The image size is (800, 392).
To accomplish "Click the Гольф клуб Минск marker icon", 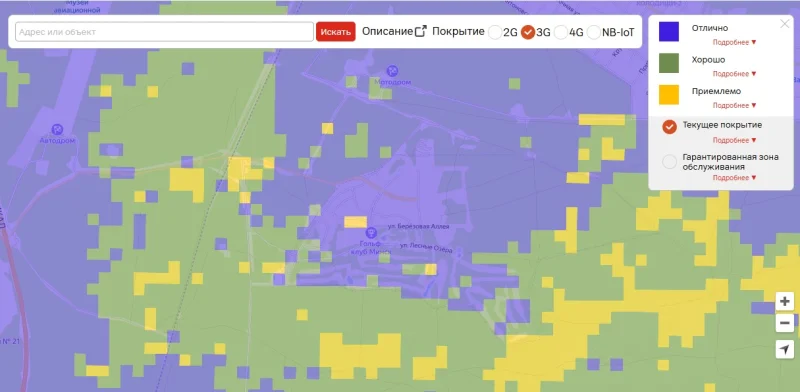I will pos(372,233).
